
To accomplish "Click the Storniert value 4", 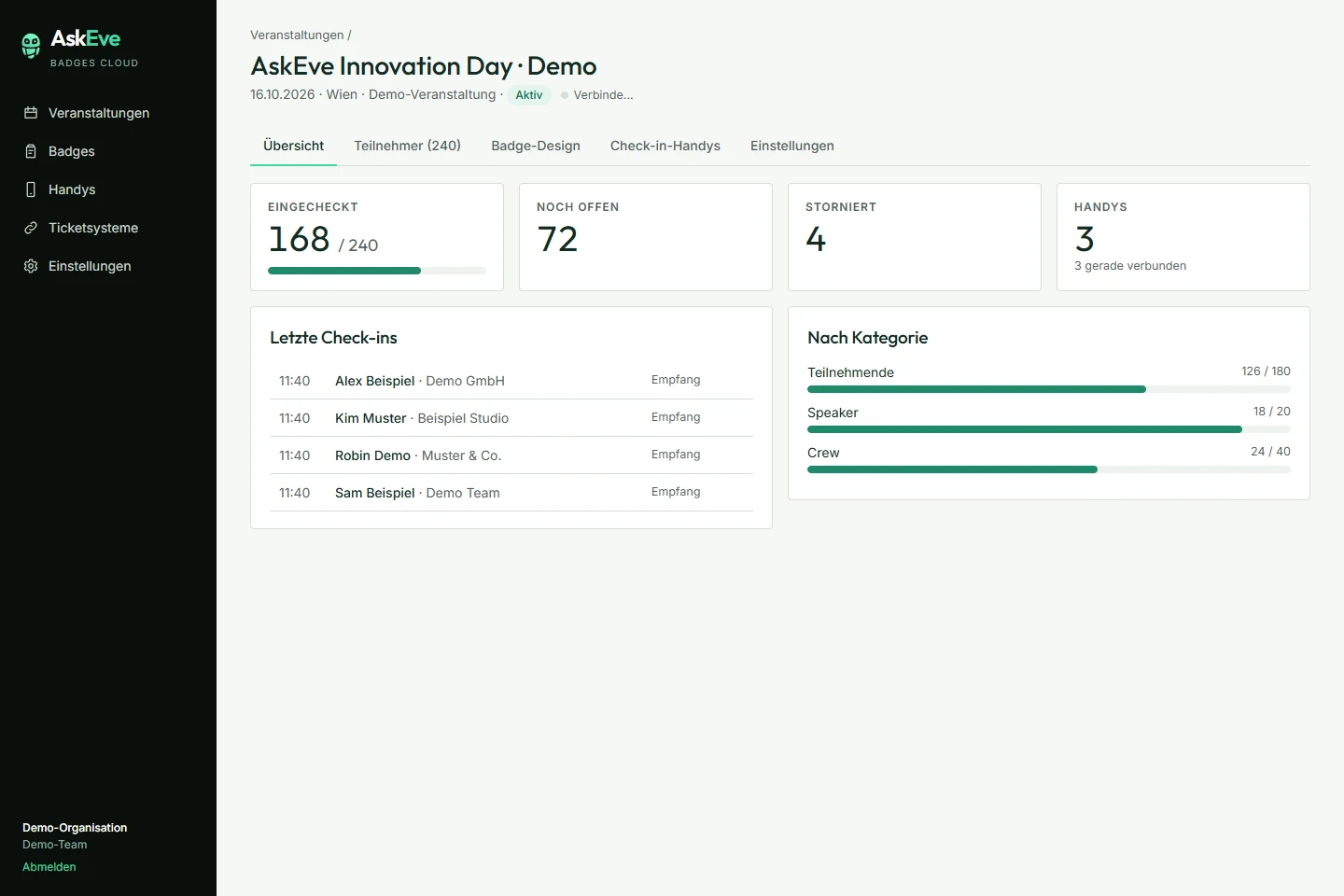I will coord(816,239).
